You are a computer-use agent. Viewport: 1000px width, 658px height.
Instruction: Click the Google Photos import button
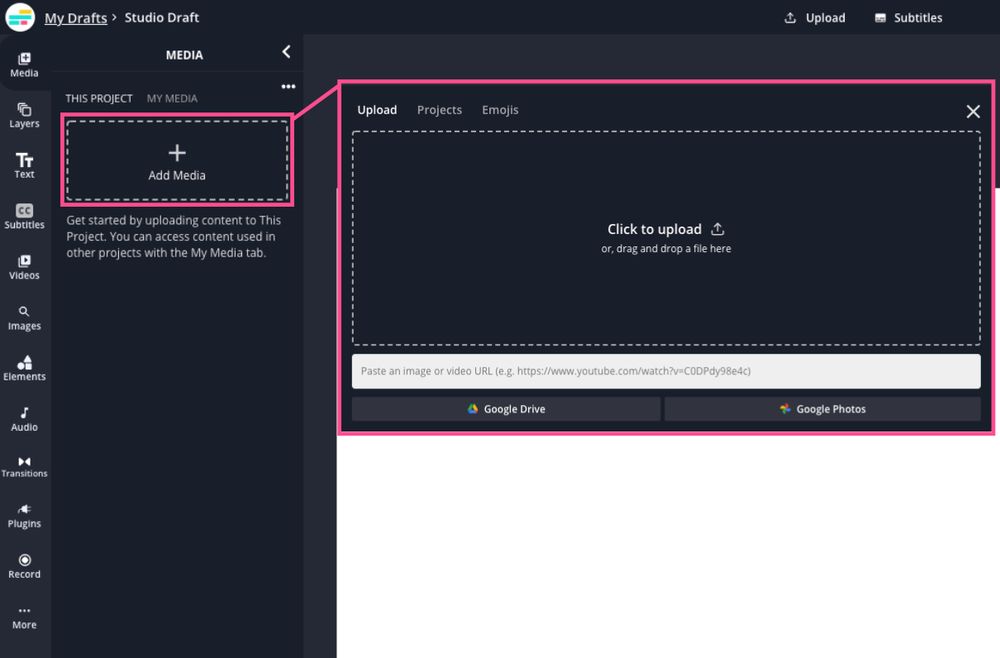pyautogui.click(x=822, y=409)
